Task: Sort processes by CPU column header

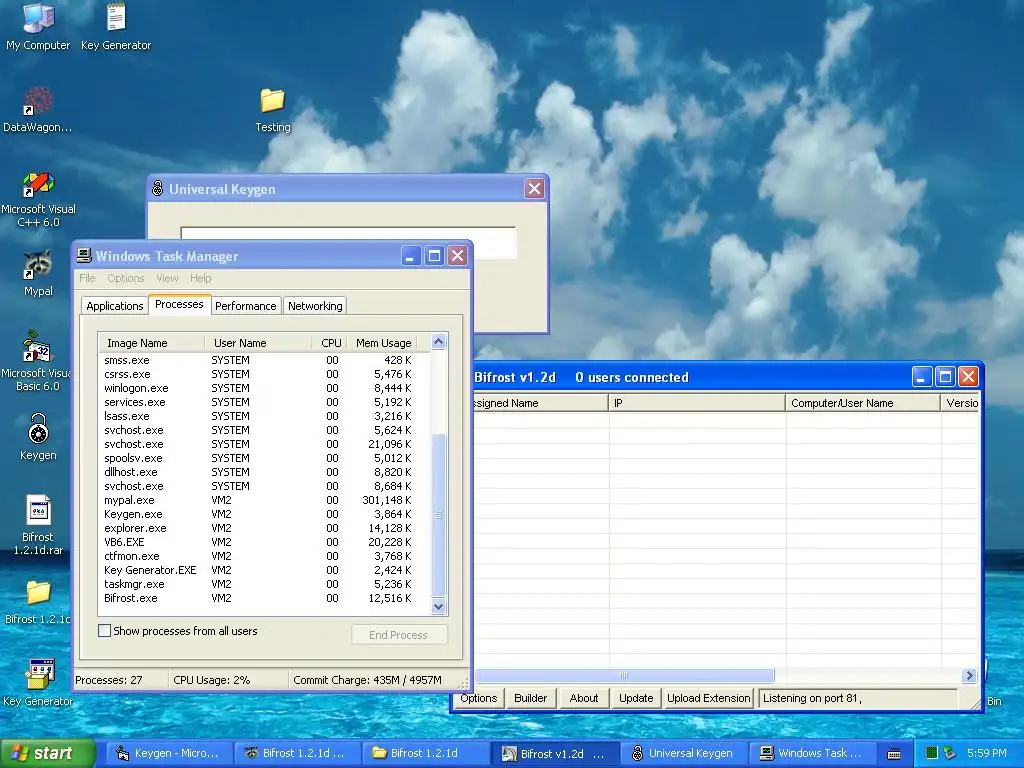Action: [328, 343]
